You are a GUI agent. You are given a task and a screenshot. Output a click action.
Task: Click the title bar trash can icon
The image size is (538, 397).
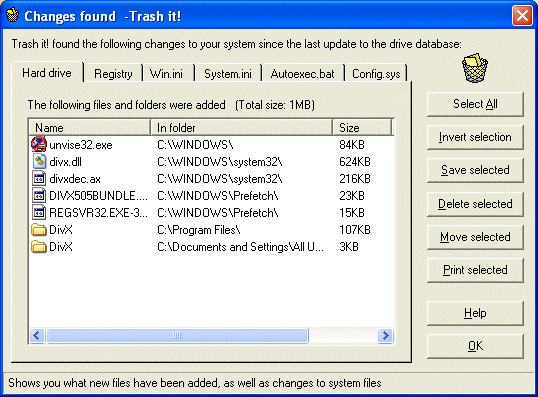pyautogui.click(x=13, y=15)
